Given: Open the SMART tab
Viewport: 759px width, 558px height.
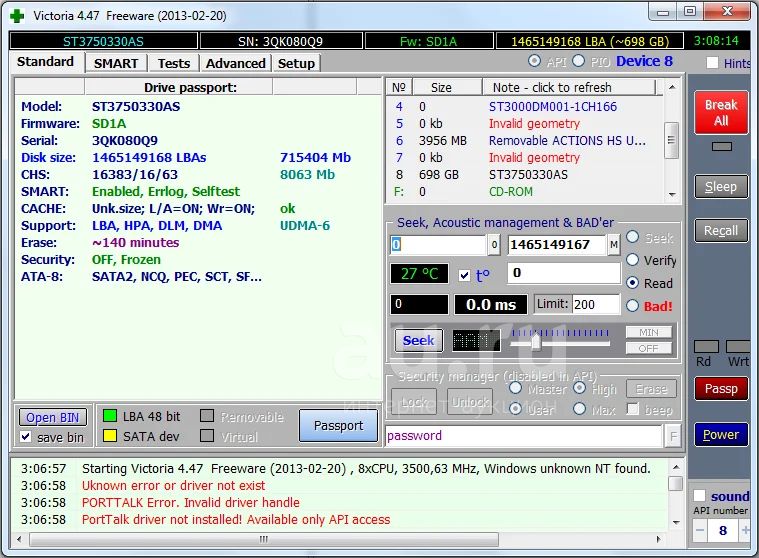Looking at the screenshot, I should pyautogui.click(x=116, y=63).
